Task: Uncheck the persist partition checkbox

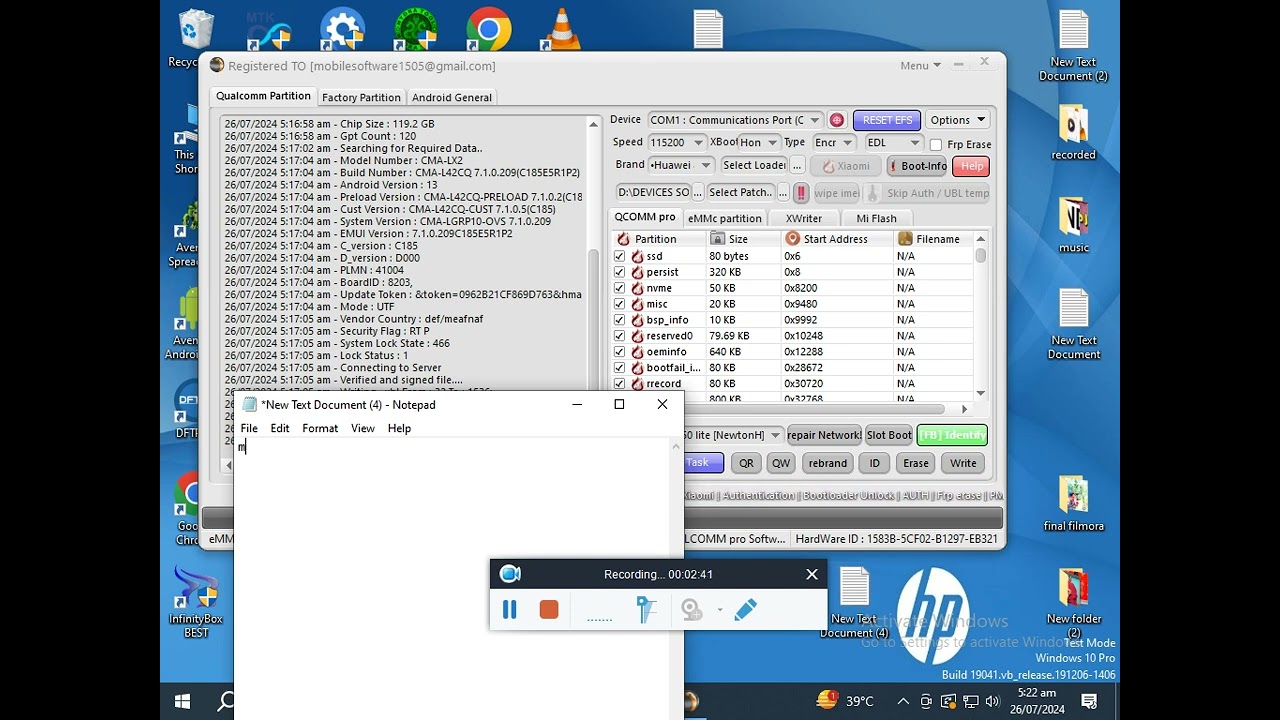Action: click(620, 272)
